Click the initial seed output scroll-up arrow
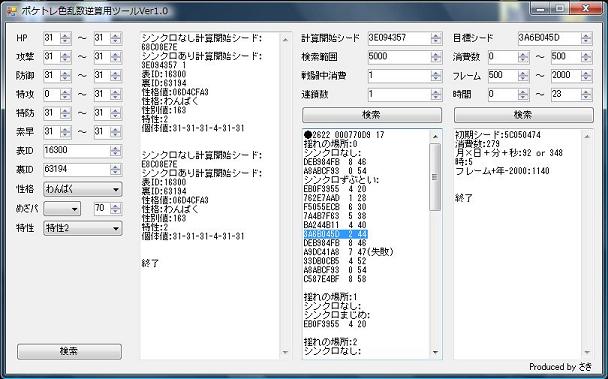This screenshot has width=608, height=379. pos(587,137)
